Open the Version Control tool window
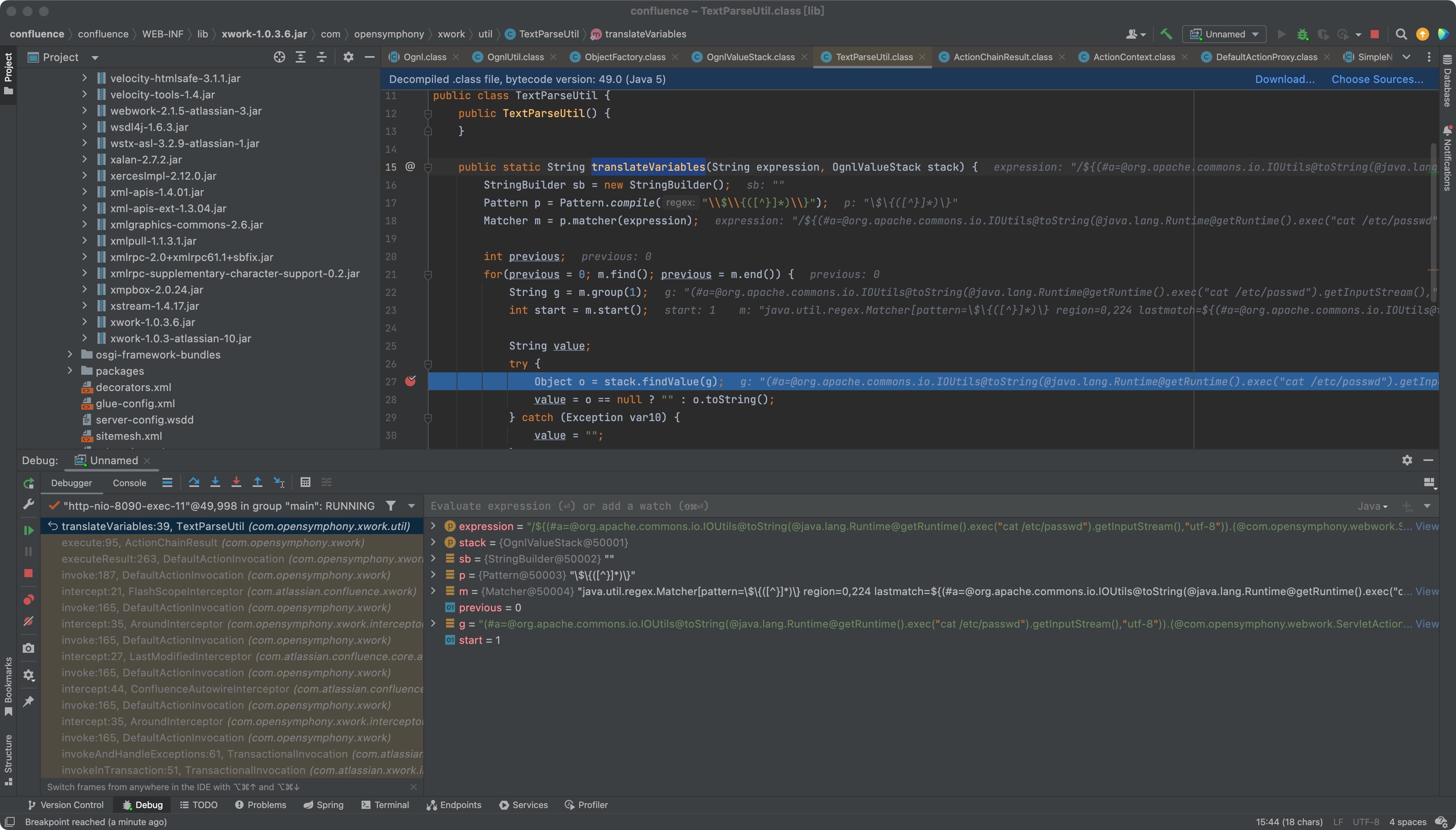 [x=65, y=804]
